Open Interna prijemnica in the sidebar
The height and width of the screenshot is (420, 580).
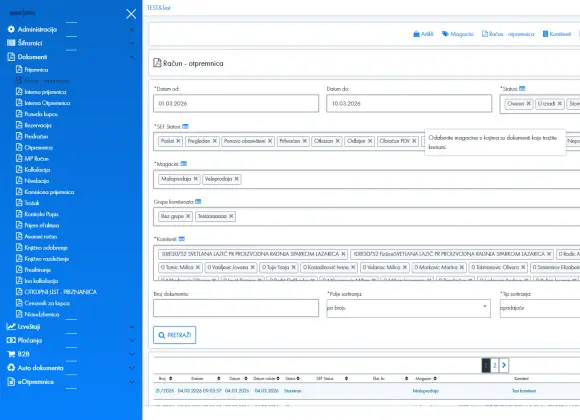click(45, 92)
